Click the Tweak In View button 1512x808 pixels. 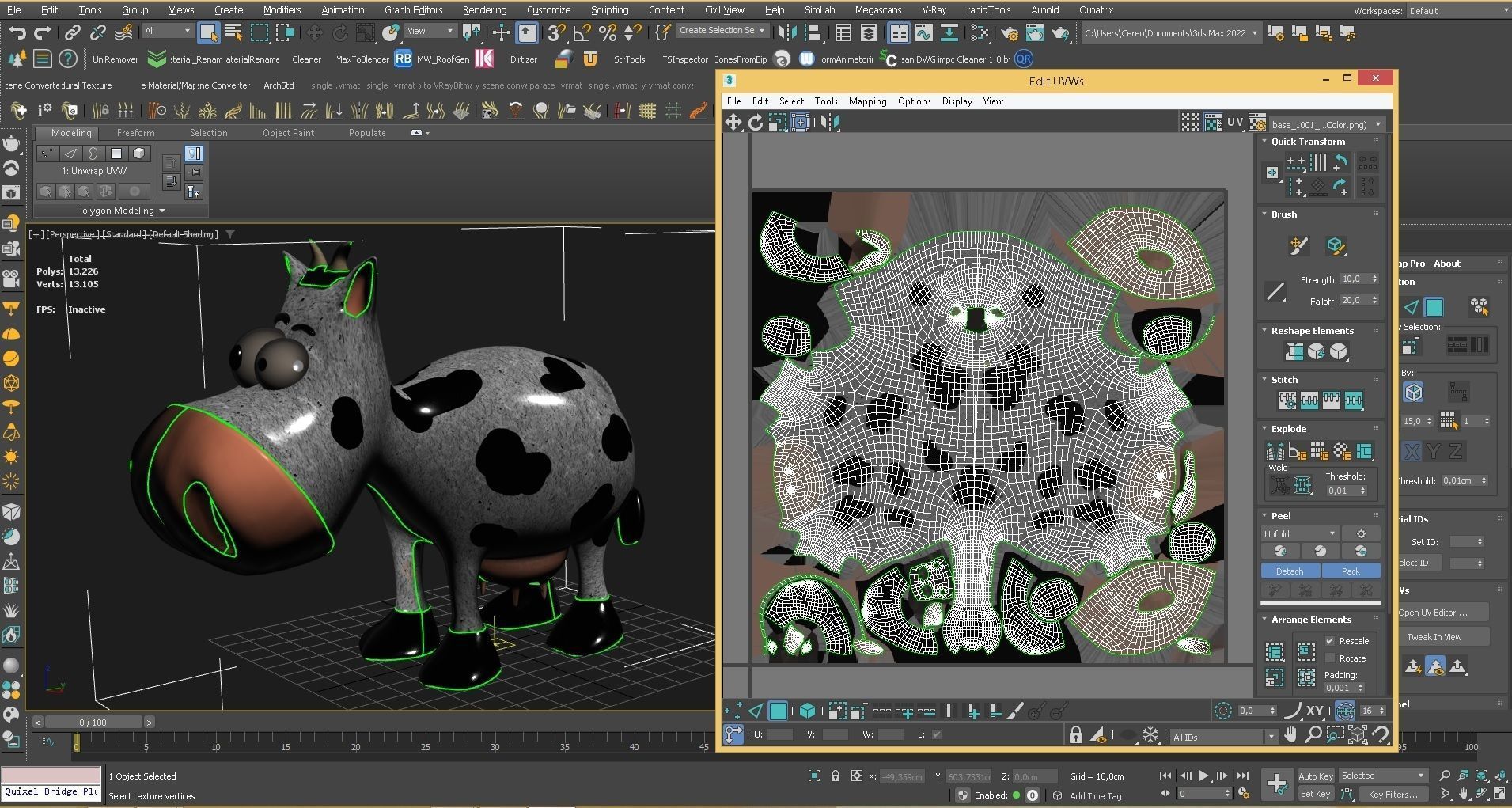(1442, 637)
